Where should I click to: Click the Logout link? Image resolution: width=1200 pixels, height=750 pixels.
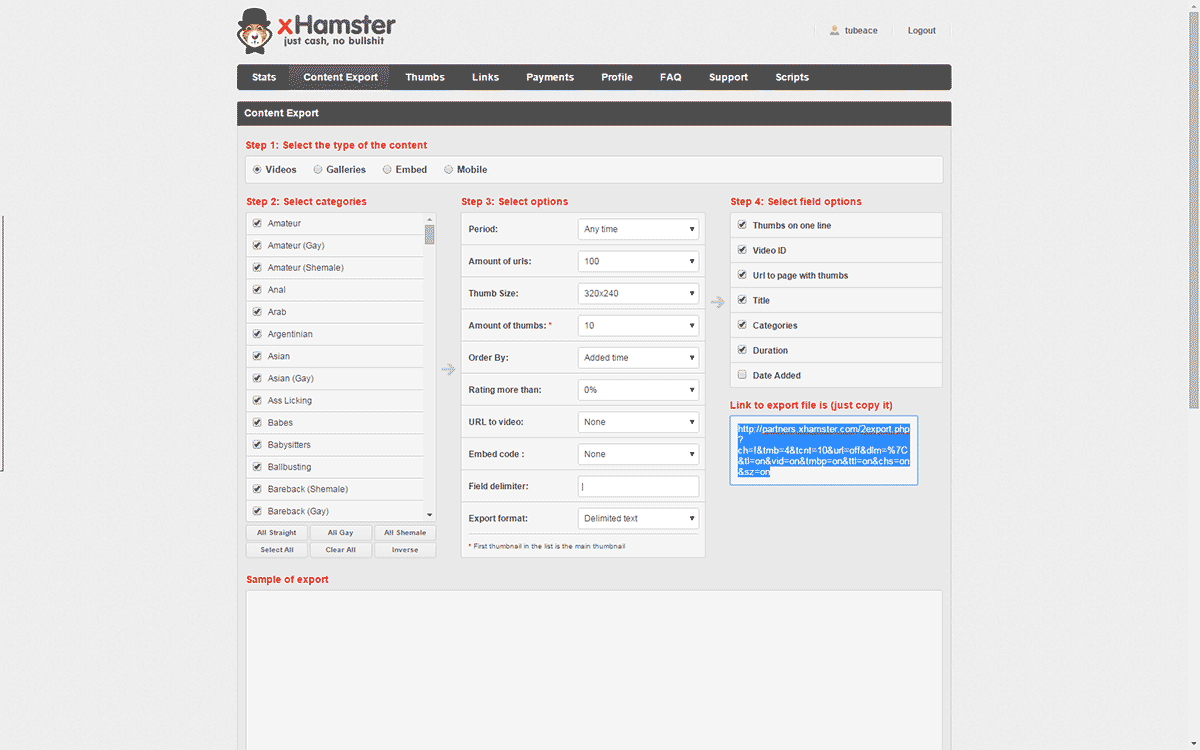[x=921, y=31]
